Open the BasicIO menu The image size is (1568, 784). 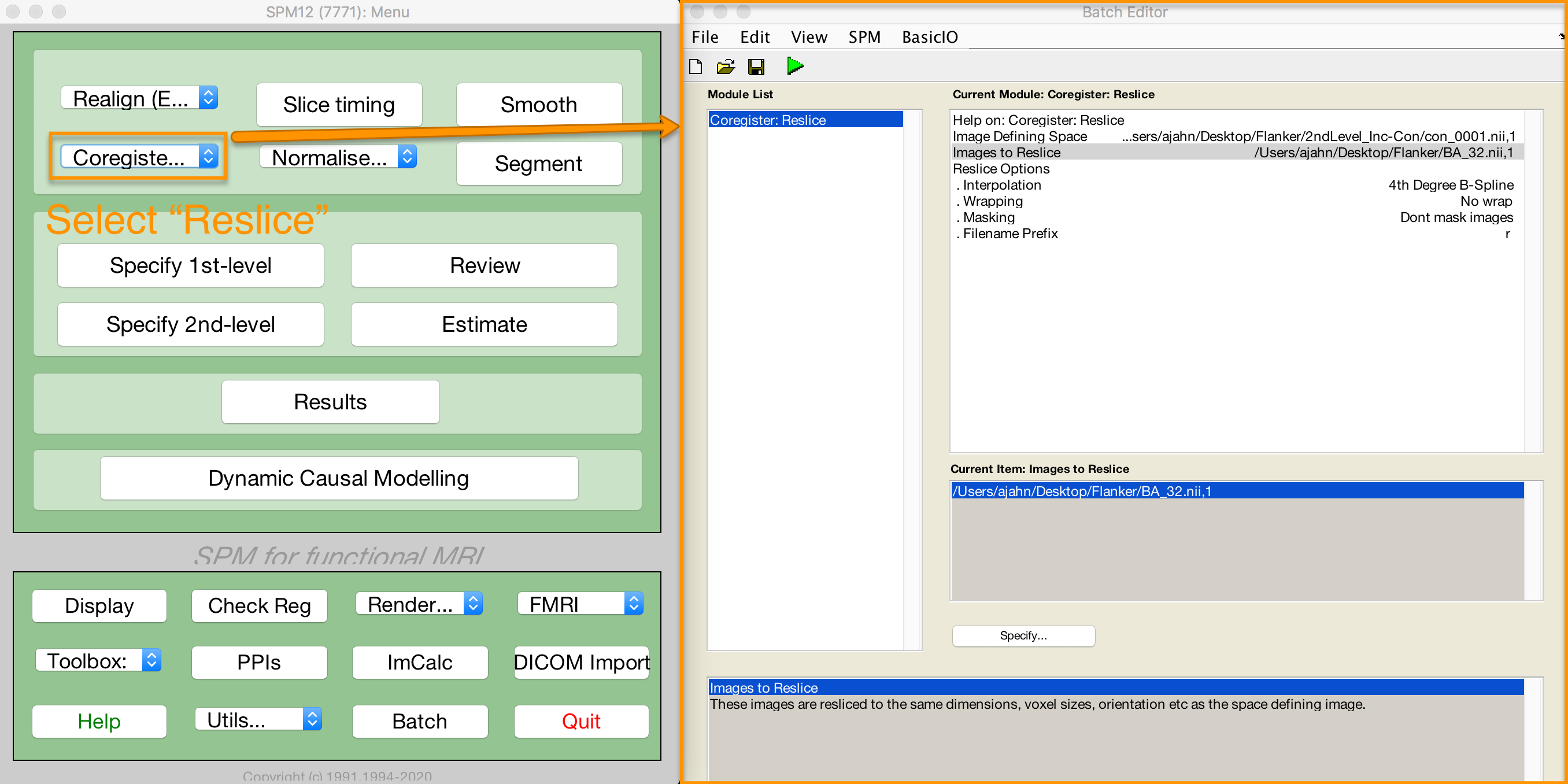(x=930, y=37)
